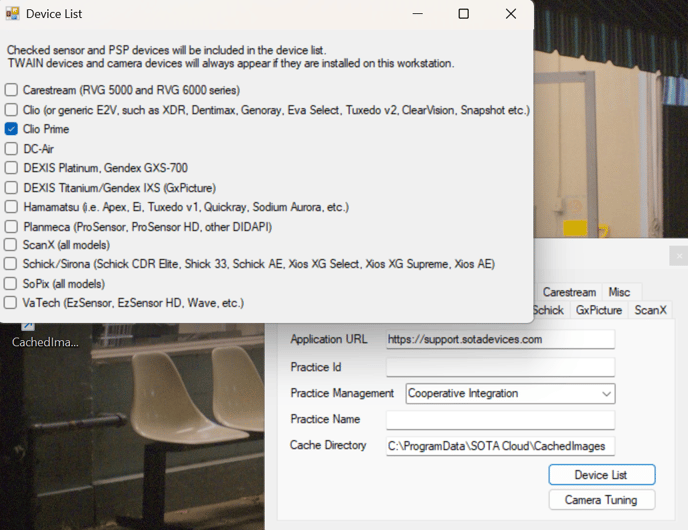Enable the SoPix (all models) checkbox
This screenshot has height=530, width=688.
coord(10,283)
